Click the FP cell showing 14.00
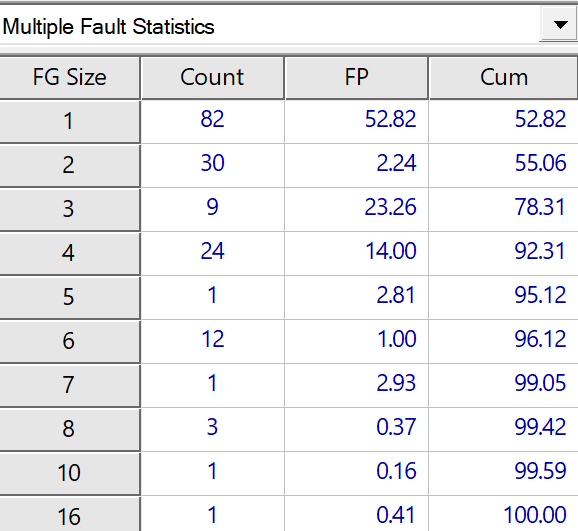The width and height of the screenshot is (578, 531). click(356, 253)
